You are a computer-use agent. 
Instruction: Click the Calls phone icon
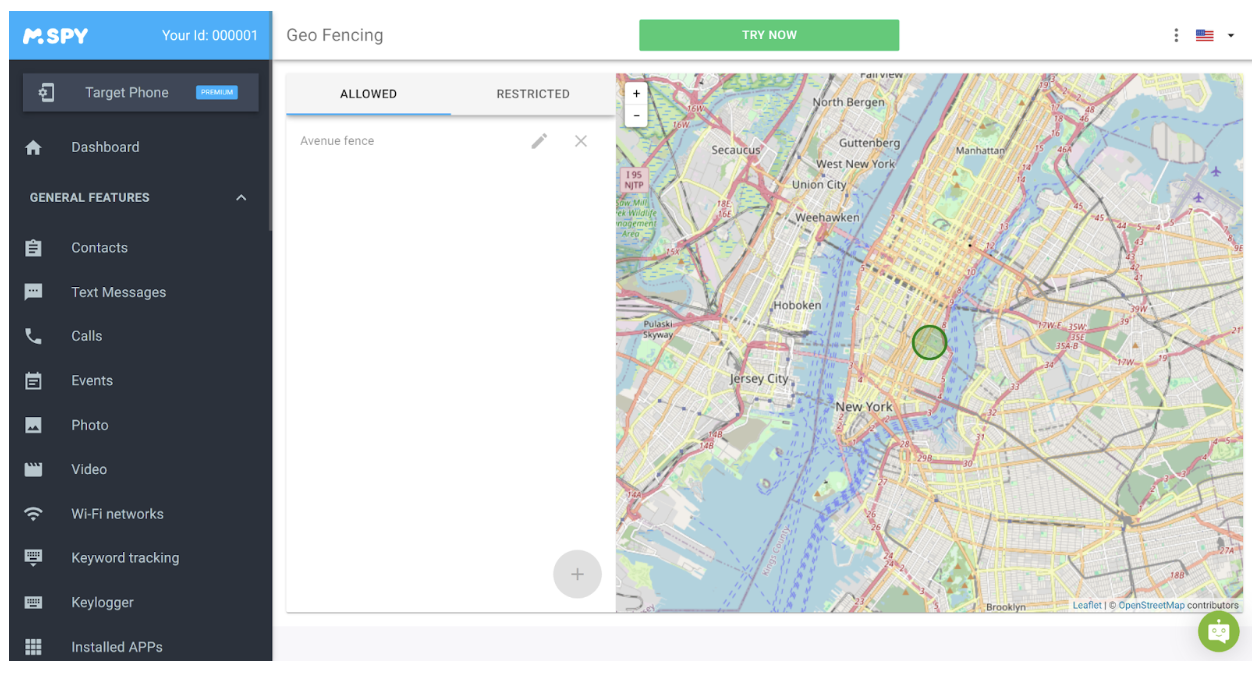coord(33,336)
